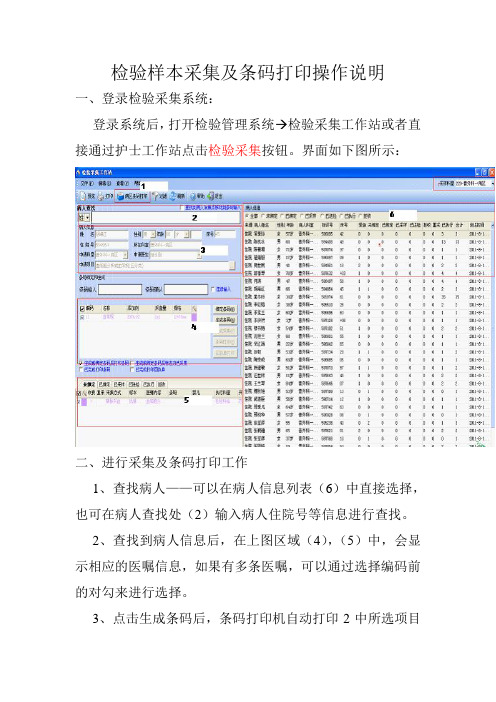Click the 姓名 field in patient info
The image size is (496, 702).
(112, 234)
